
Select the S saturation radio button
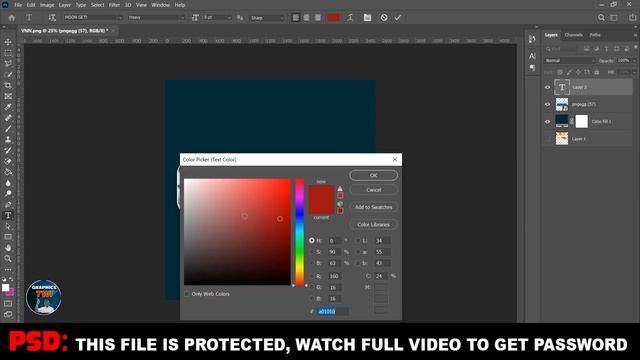(x=312, y=252)
